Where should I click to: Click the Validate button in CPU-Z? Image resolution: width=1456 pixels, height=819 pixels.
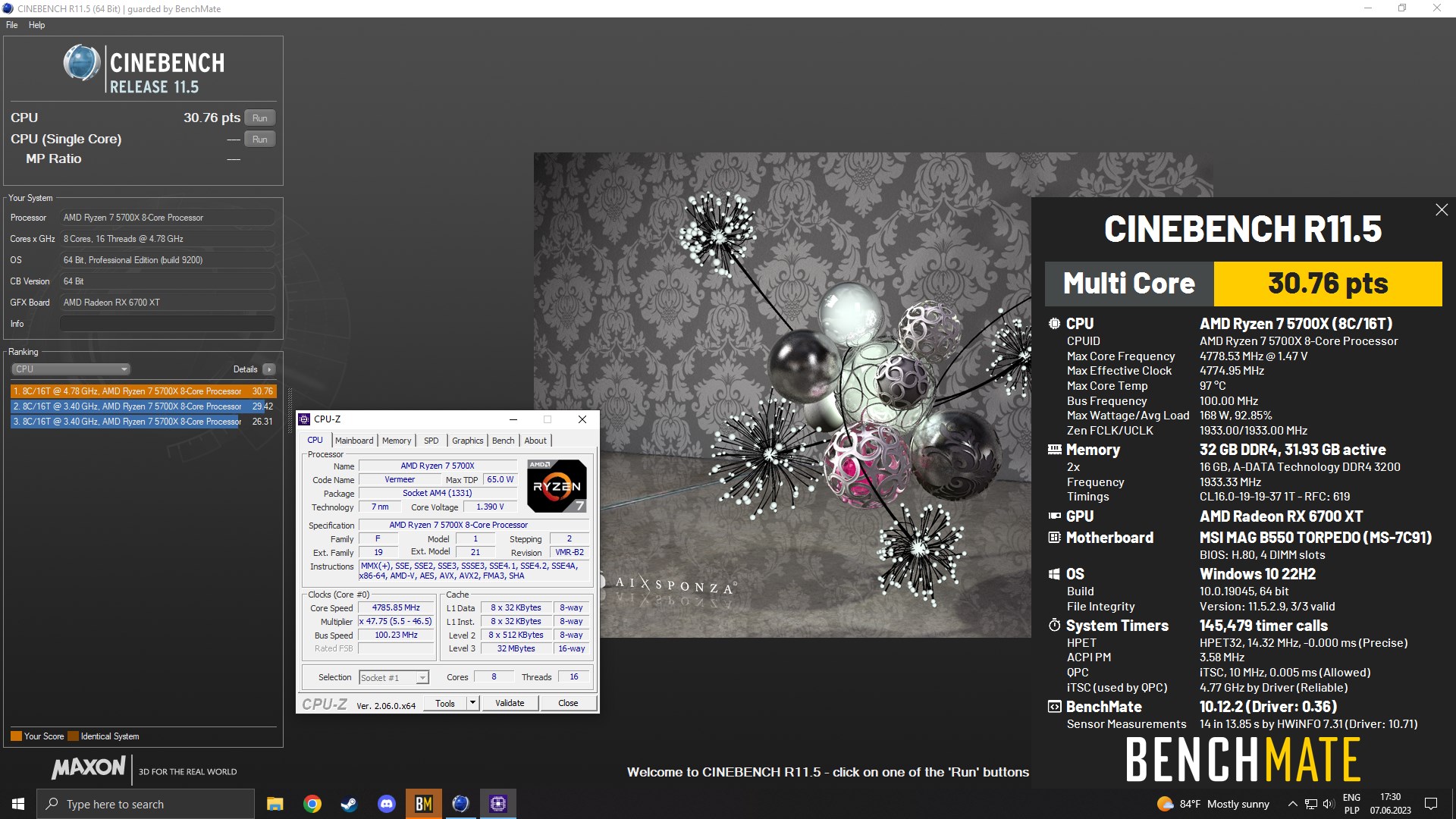[510, 704]
